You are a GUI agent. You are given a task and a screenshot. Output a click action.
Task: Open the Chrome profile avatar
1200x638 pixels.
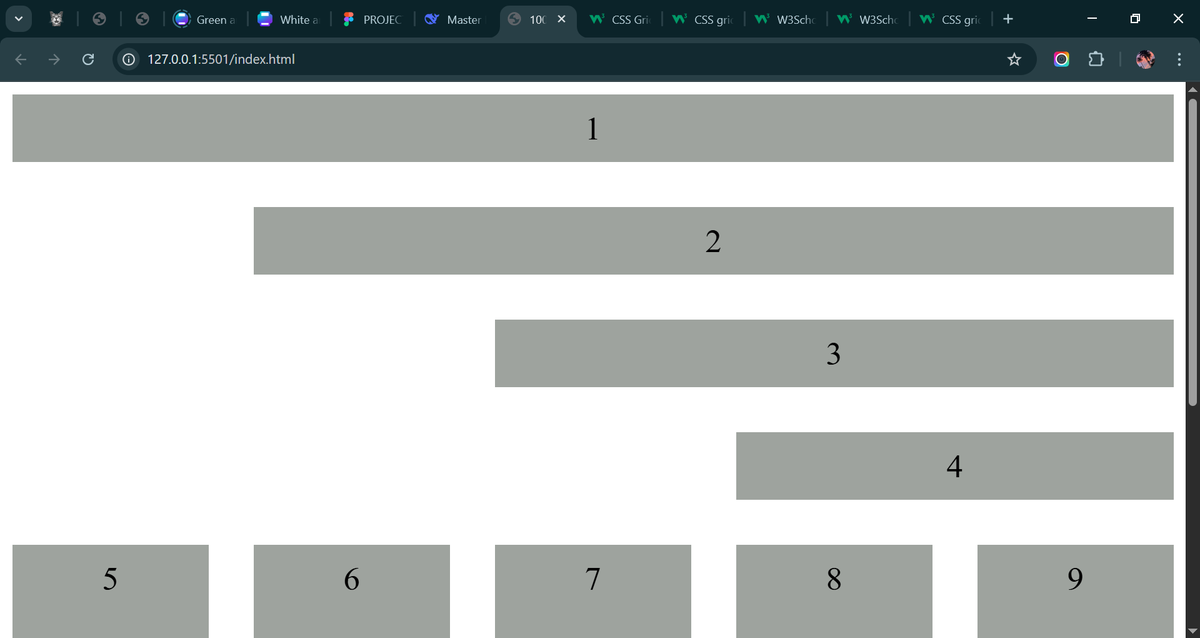coord(1143,59)
